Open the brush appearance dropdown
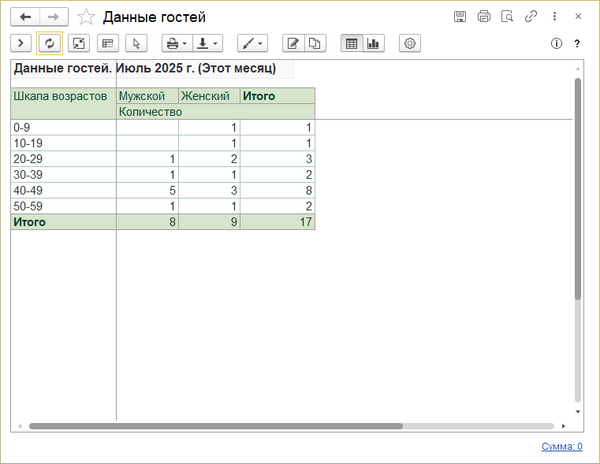This screenshot has width=600, height=464. tap(253, 43)
